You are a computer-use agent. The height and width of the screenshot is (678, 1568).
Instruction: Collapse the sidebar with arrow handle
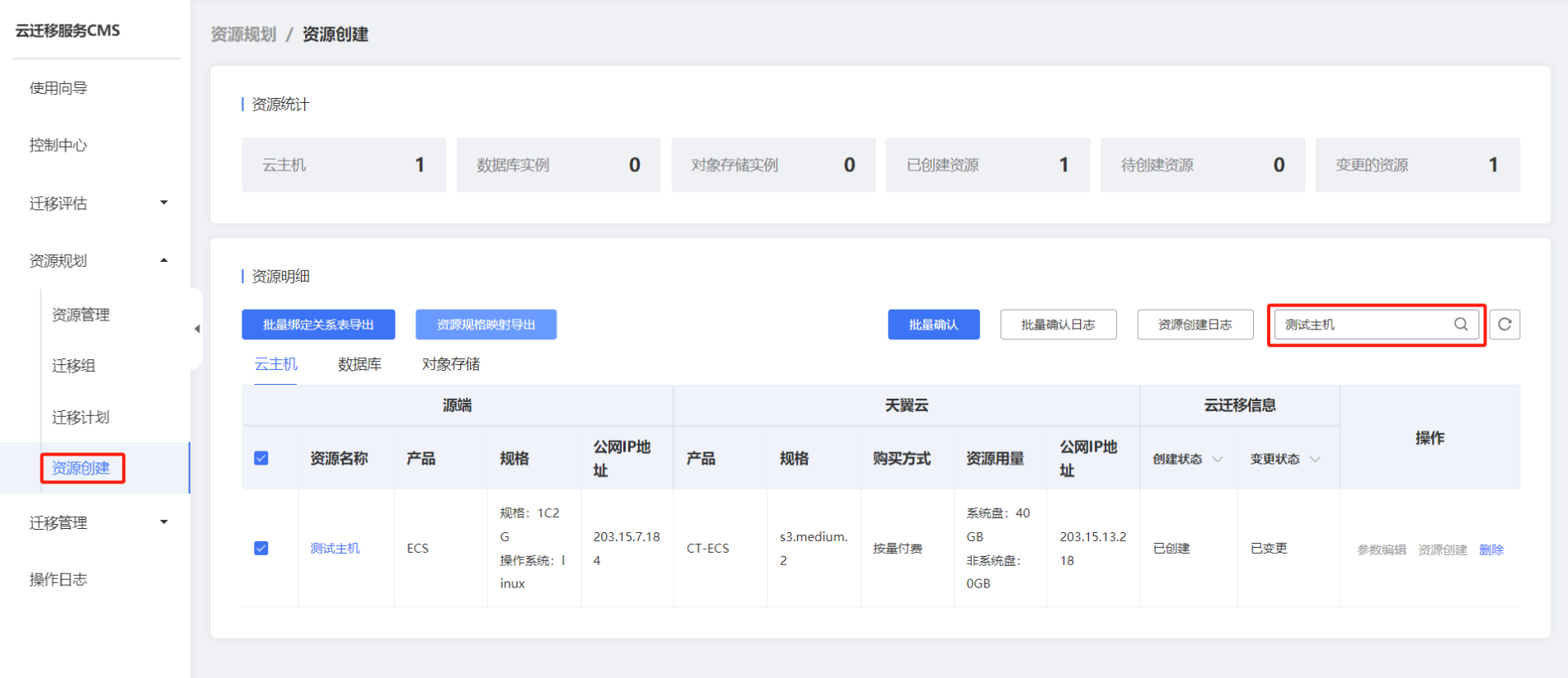pyautogui.click(x=197, y=329)
